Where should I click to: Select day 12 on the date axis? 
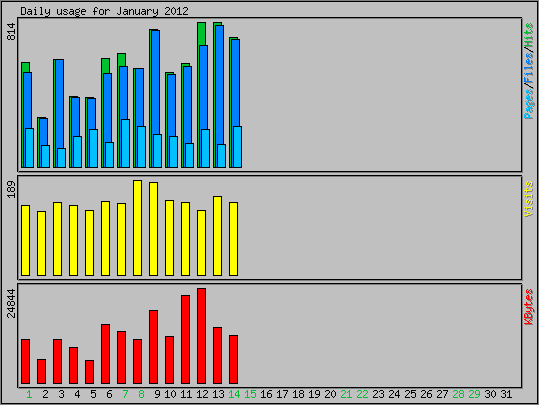pos(202,394)
